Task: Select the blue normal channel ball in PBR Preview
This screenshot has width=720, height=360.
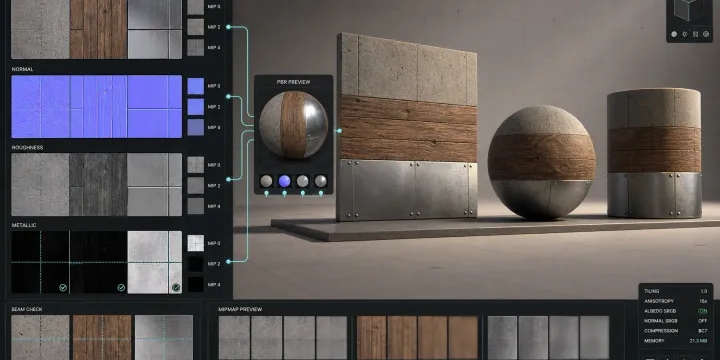Action: coord(284,181)
